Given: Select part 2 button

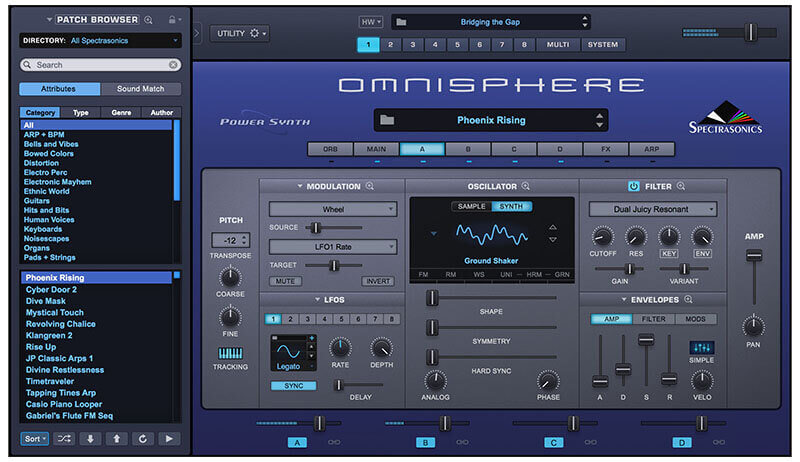Looking at the screenshot, I should 390,44.
